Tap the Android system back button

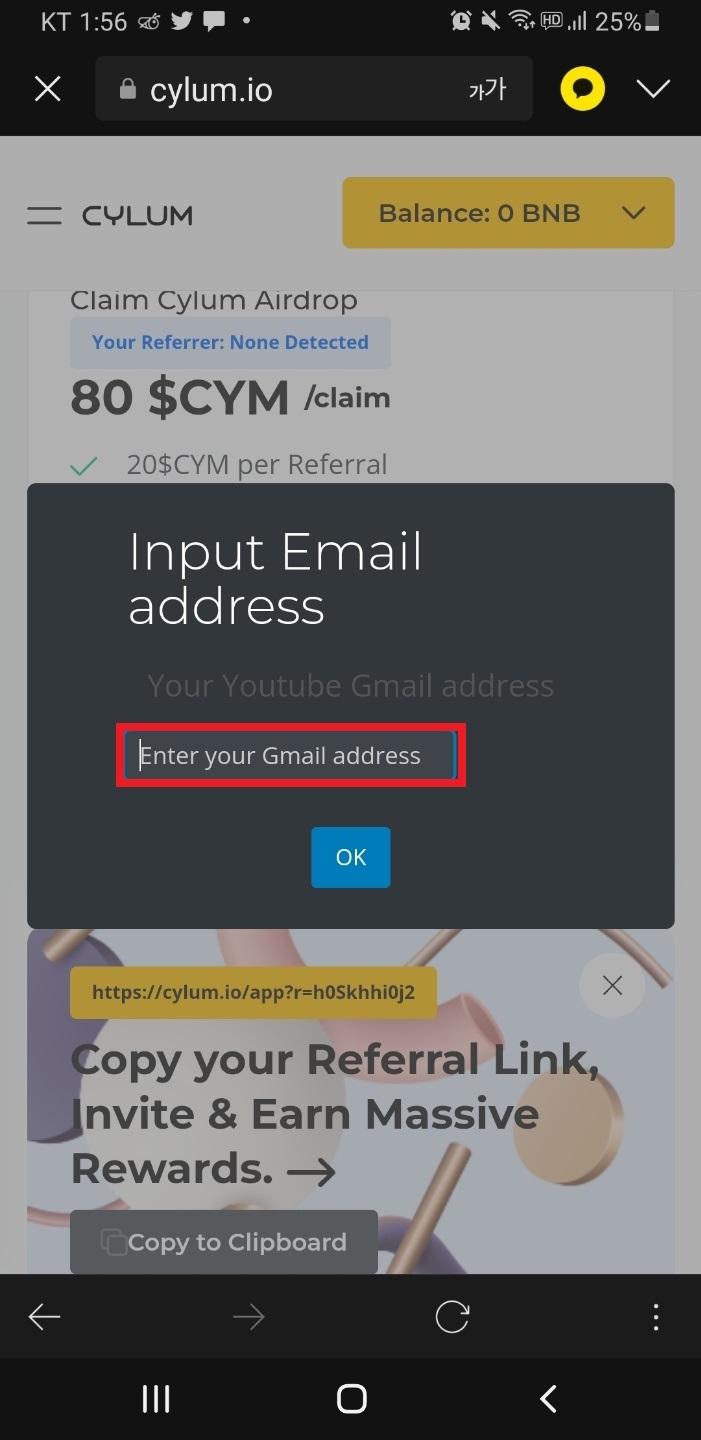pyautogui.click(x=547, y=1398)
